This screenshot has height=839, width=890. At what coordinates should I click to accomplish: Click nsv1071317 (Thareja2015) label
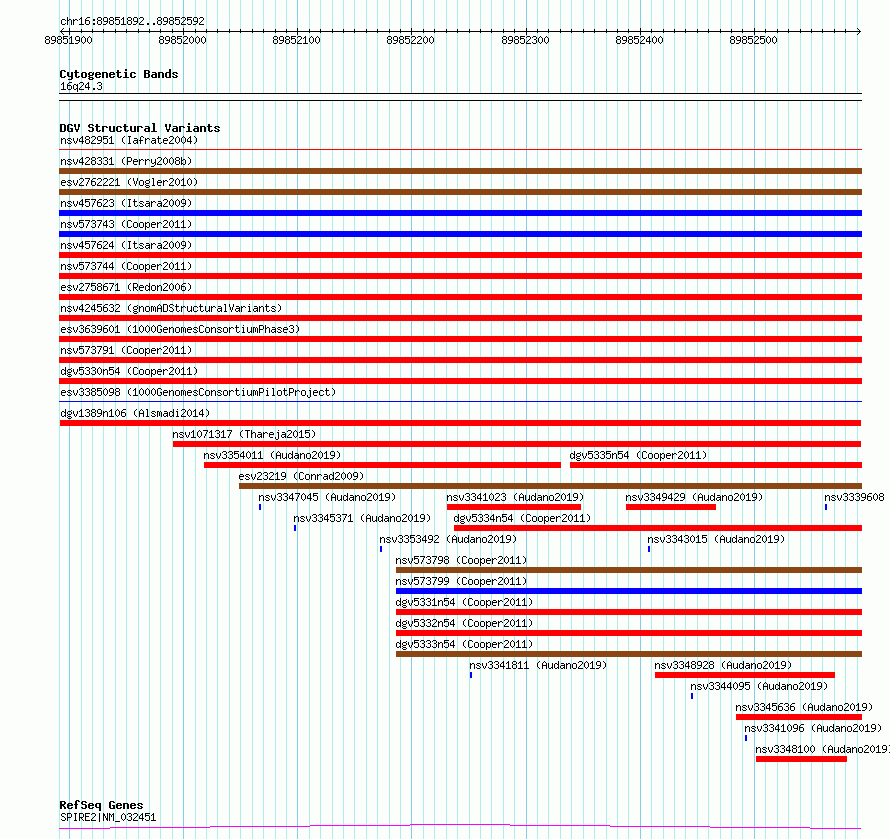tap(244, 434)
